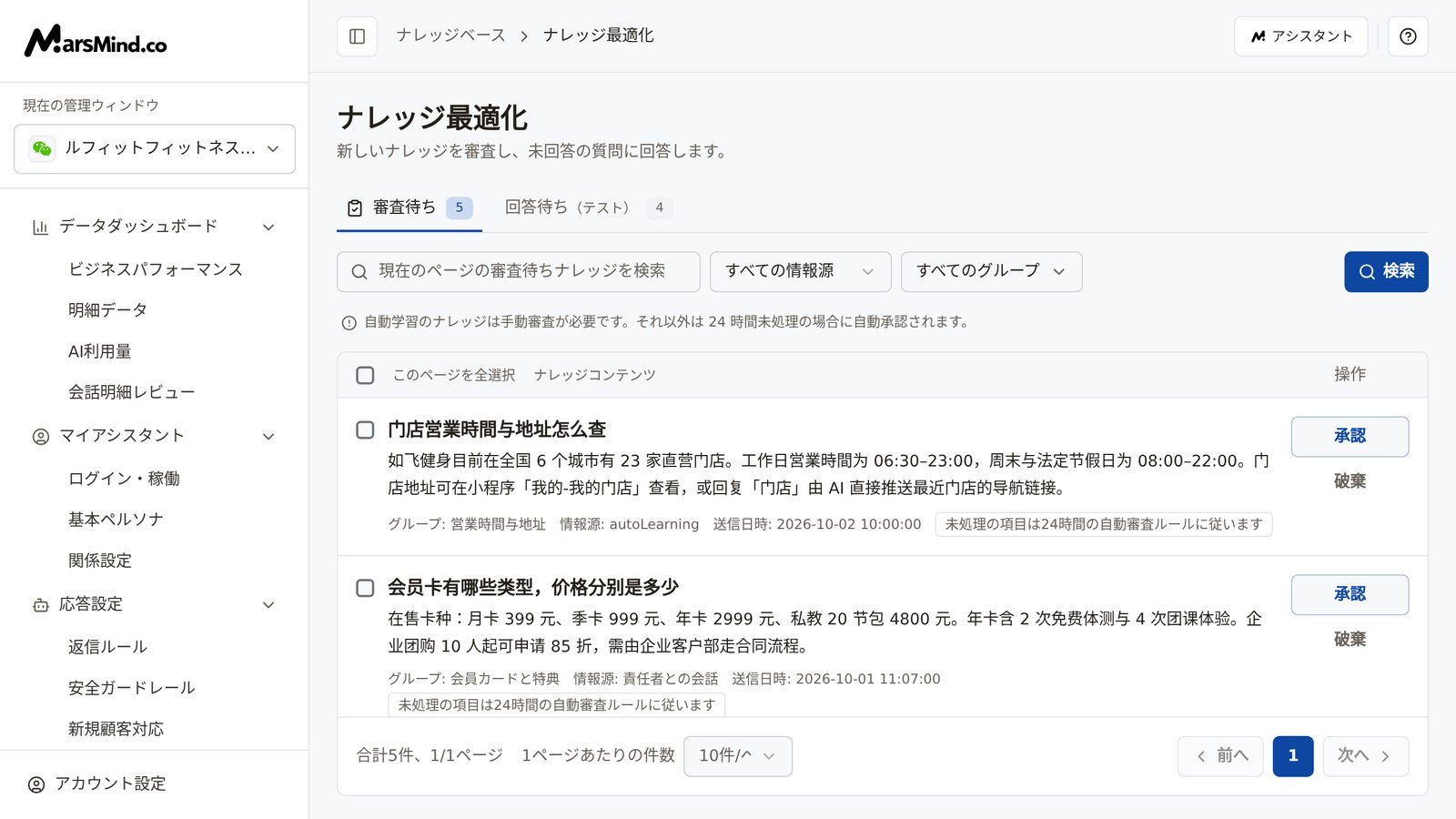The image size is (1456, 819).
Task: Open the ルフィットフィットネス window dropdown
Action: 155,148
